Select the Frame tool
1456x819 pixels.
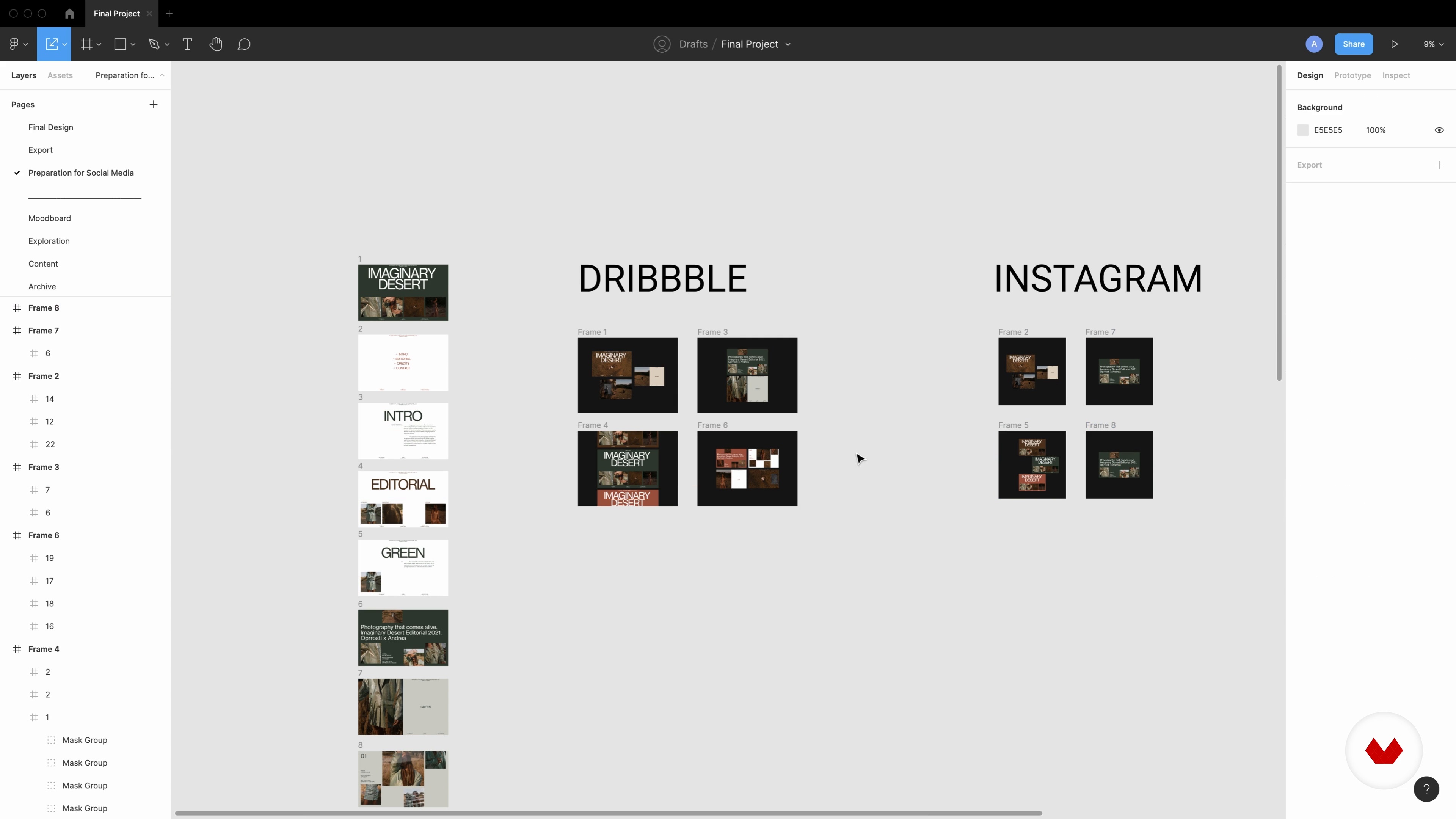click(86, 44)
